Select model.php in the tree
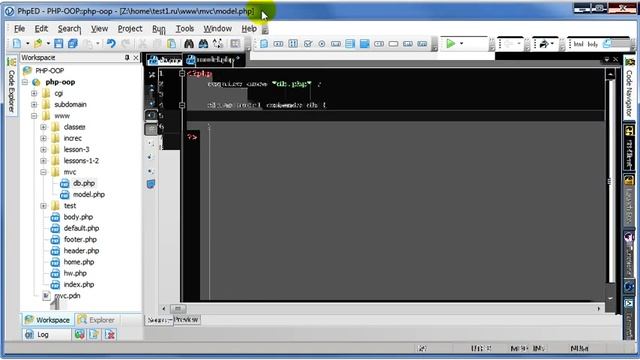 (x=89, y=195)
